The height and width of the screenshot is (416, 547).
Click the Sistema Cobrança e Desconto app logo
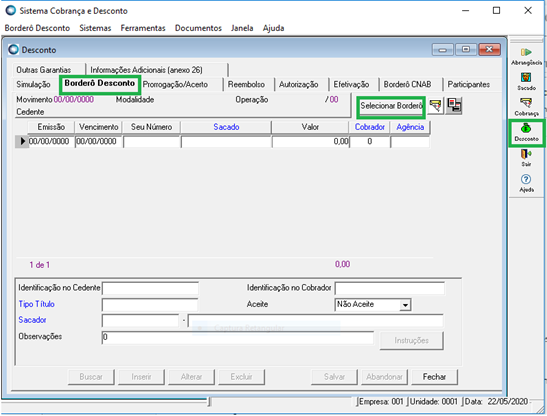pos(10,10)
